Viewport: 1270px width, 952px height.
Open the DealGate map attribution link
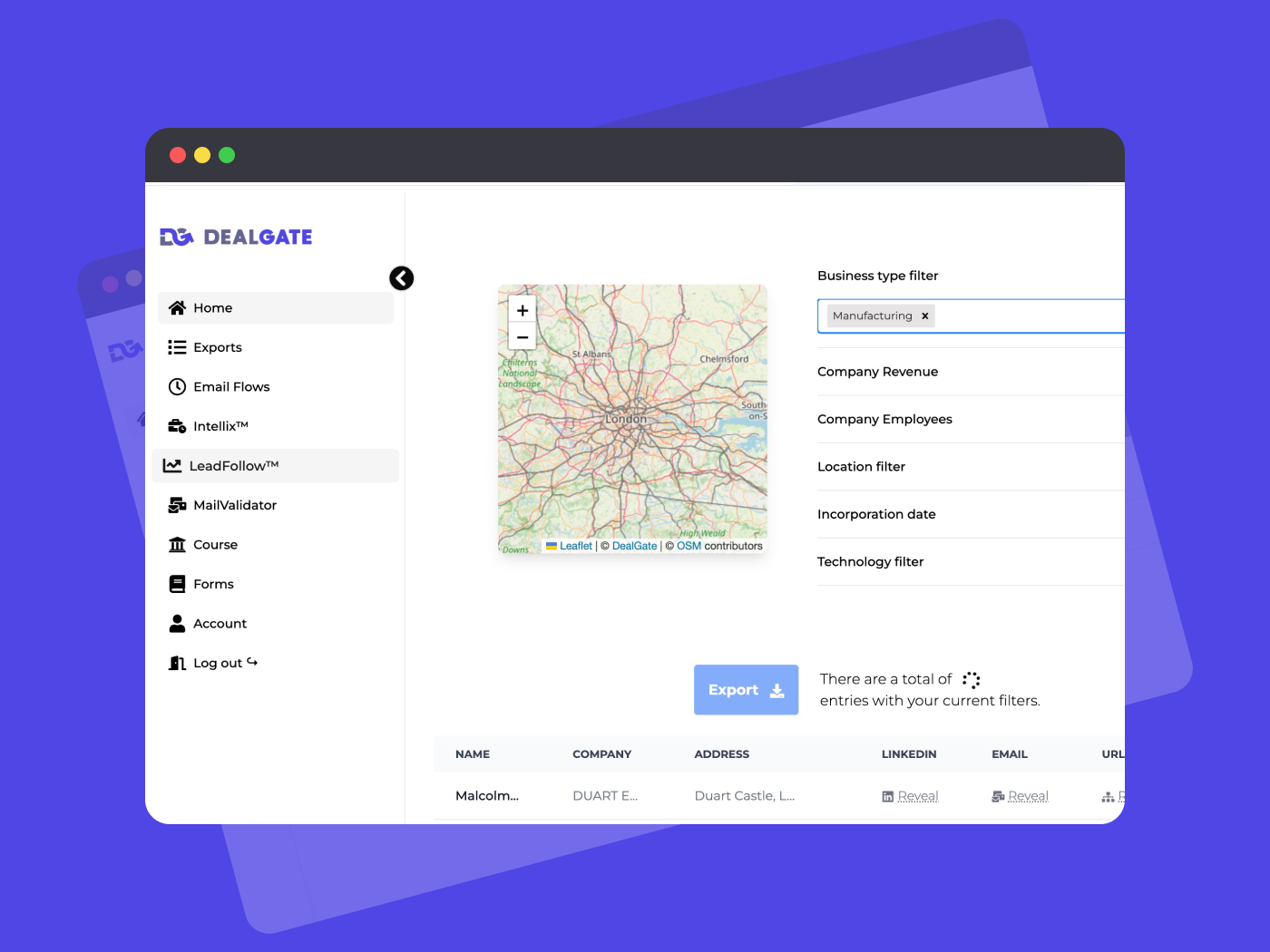(x=634, y=546)
